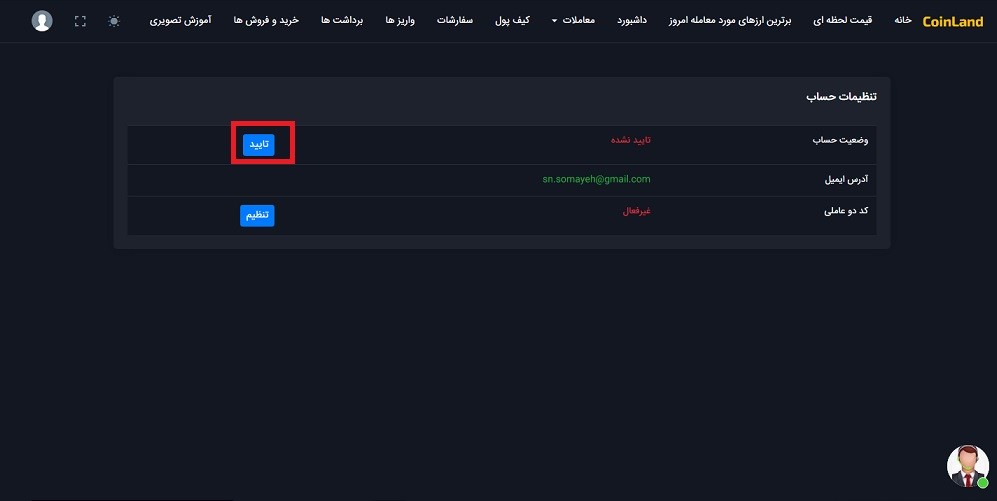The image size is (997, 501).
Task: Toggle fullscreen mode icon
Action: click(x=80, y=21)
